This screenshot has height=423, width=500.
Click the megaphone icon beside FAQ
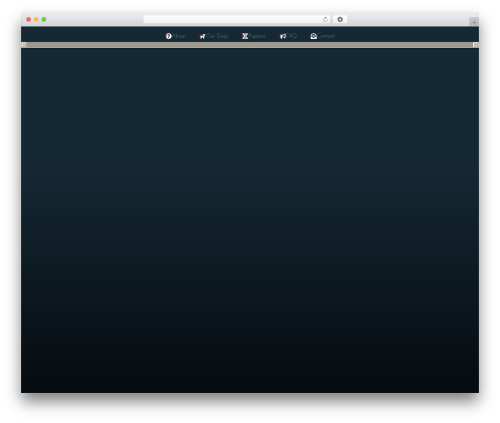tap(283, 36)
